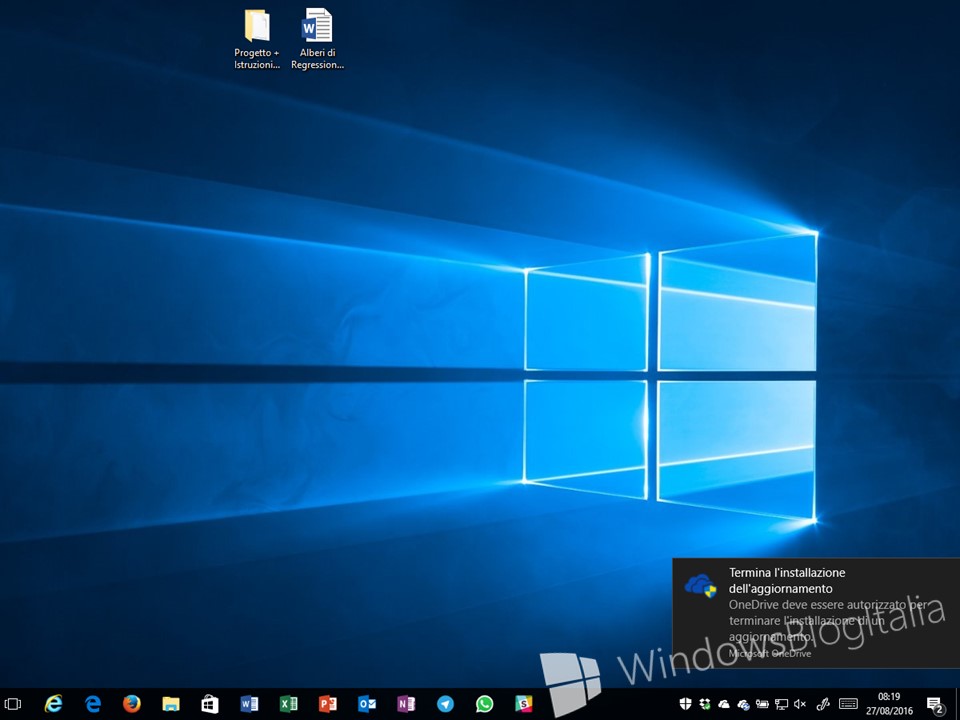Open the Action Center notifications icon
960x720 pixels.
point(935,705)
